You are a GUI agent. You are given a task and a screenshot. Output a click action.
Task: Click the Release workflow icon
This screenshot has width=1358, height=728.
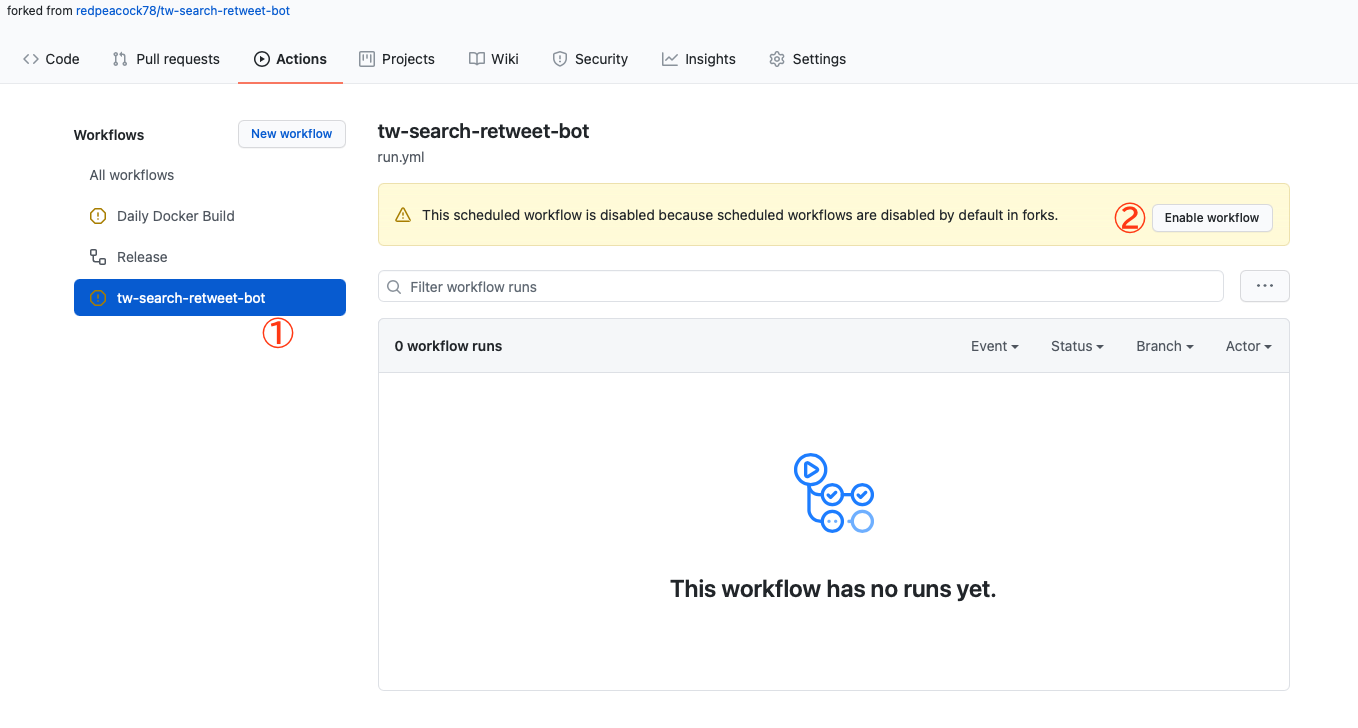(98, 257)
